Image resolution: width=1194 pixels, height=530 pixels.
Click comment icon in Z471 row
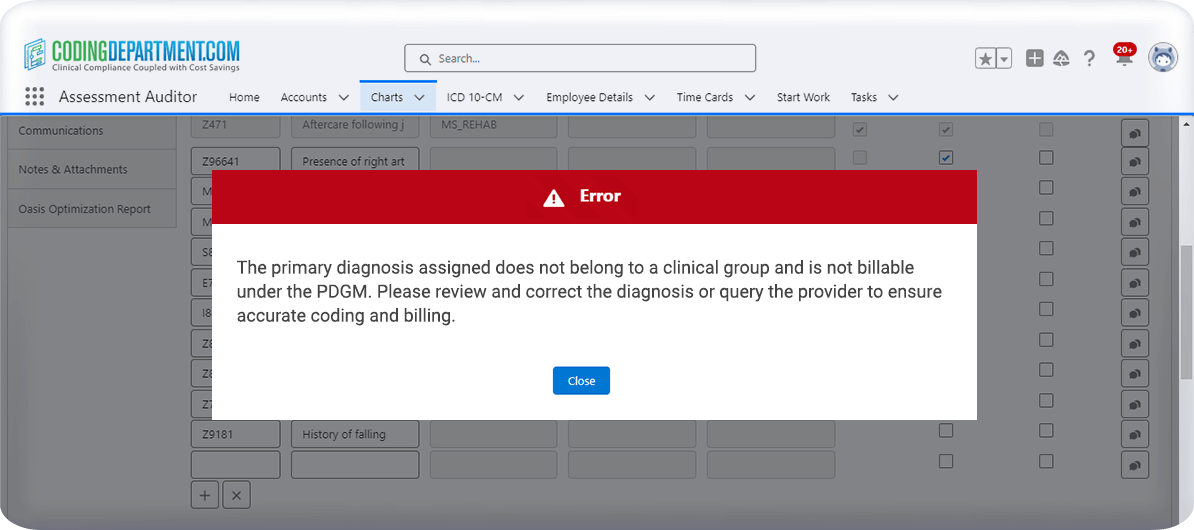click(1135, 131)
